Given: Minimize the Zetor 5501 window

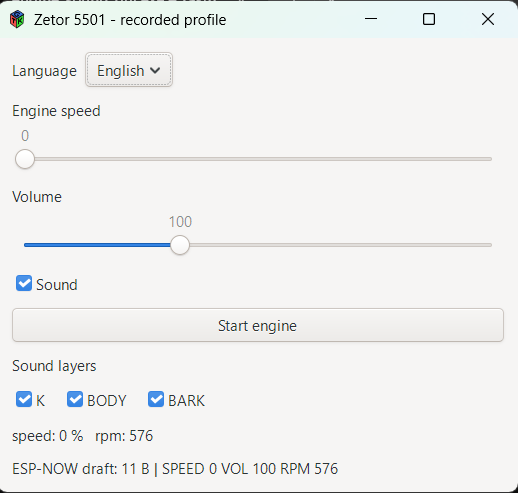Looking at the screenshot, I should pyautogui.click(x=371, y=19).
